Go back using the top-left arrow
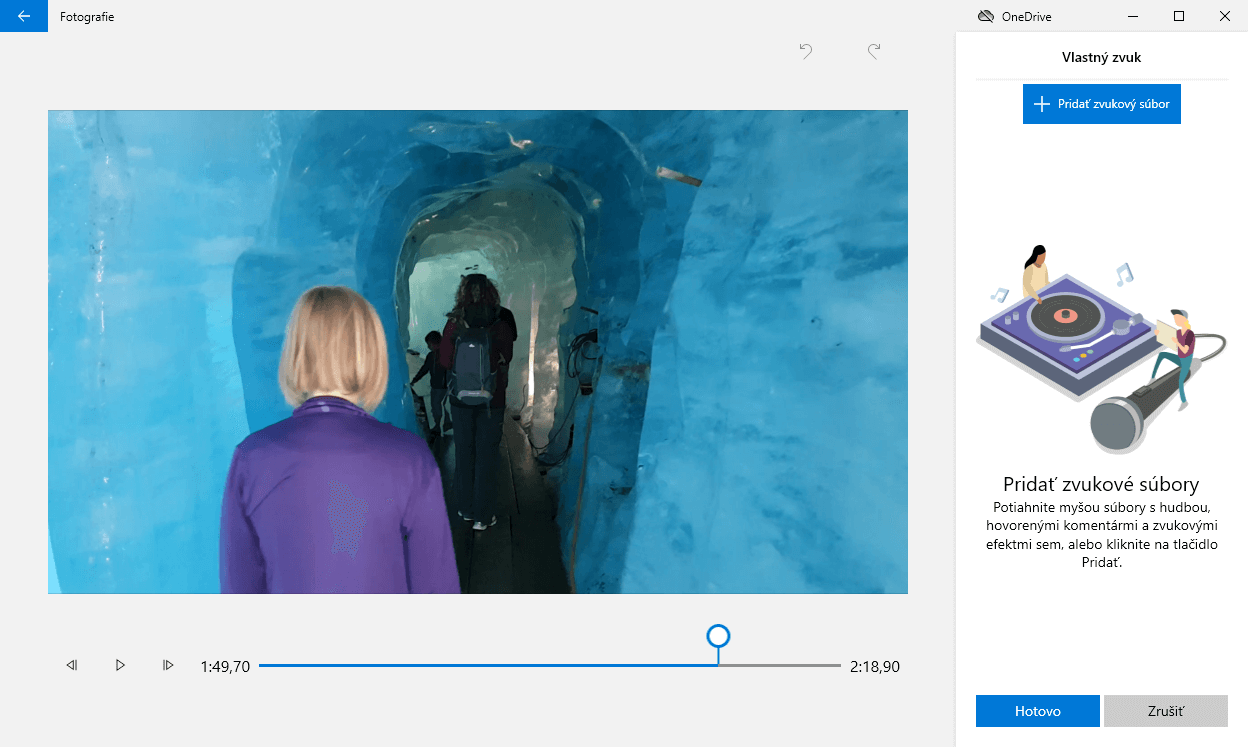 click(x=24, y=16)
